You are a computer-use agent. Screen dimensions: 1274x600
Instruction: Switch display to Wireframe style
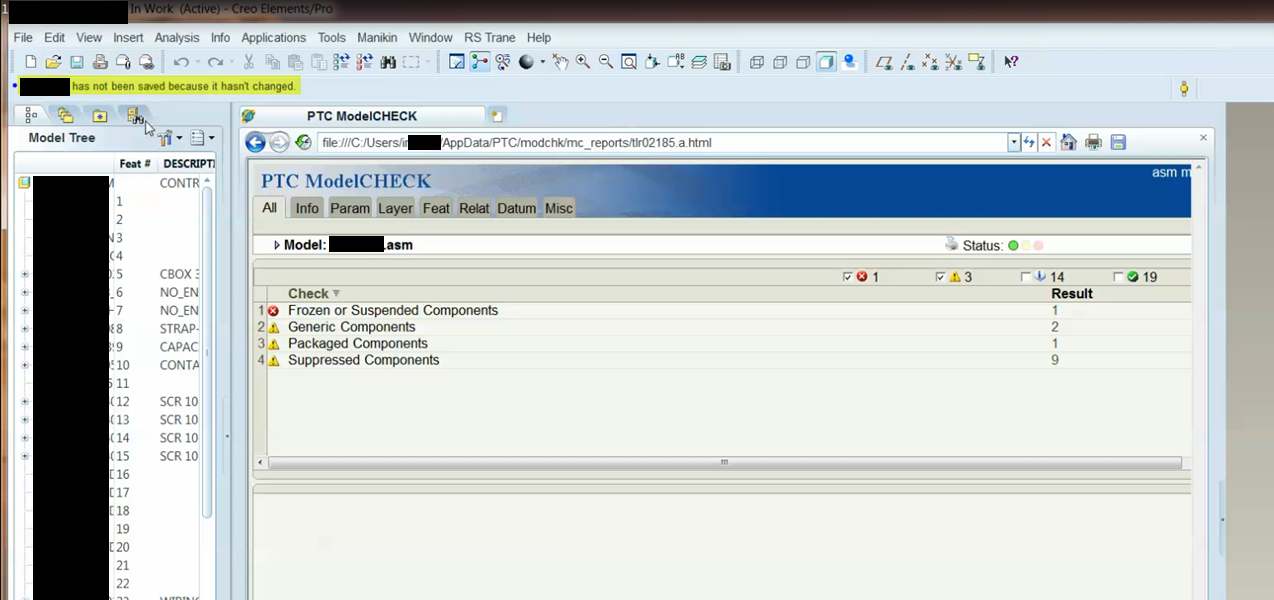click(757, 62)
